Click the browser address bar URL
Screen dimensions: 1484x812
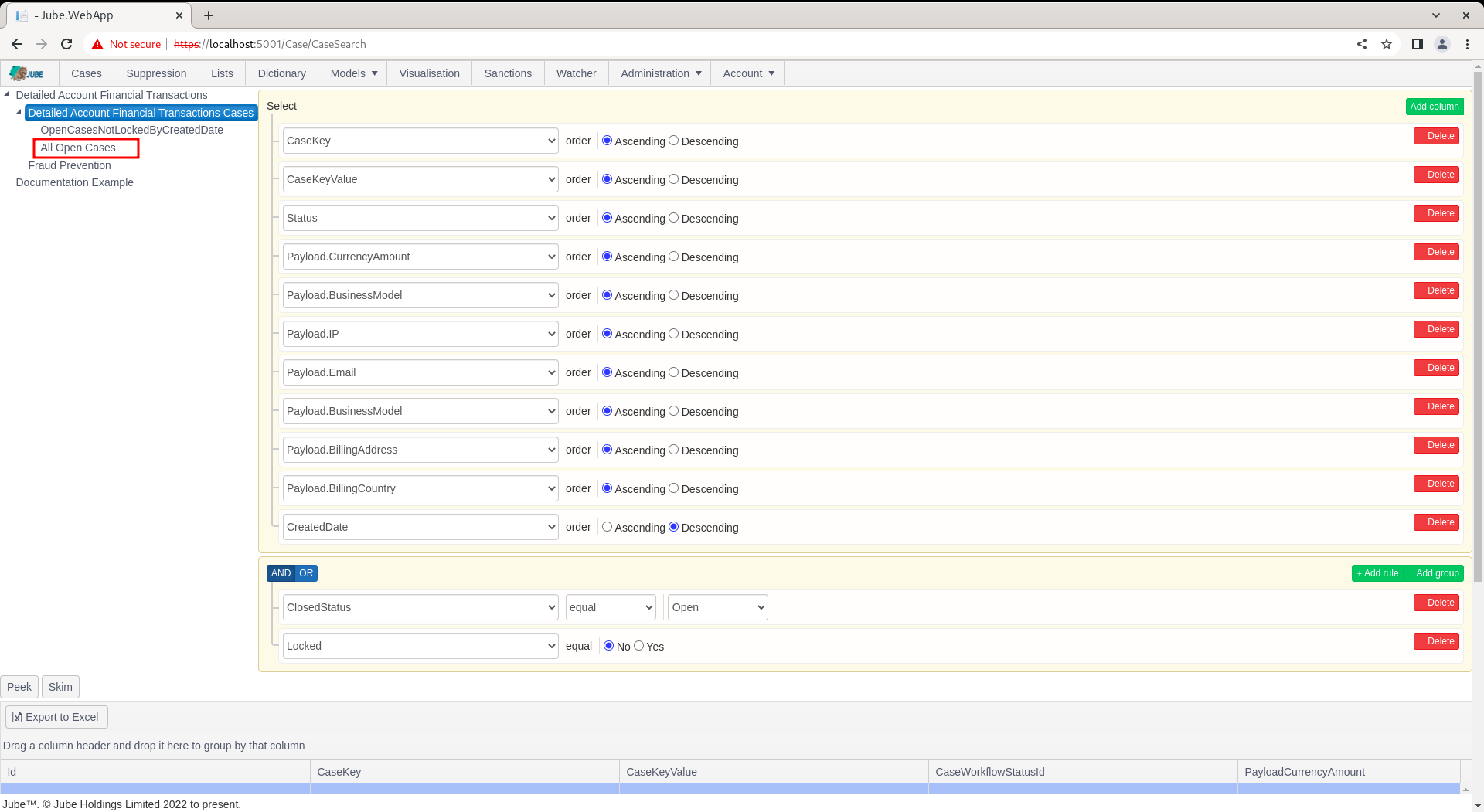270,44
